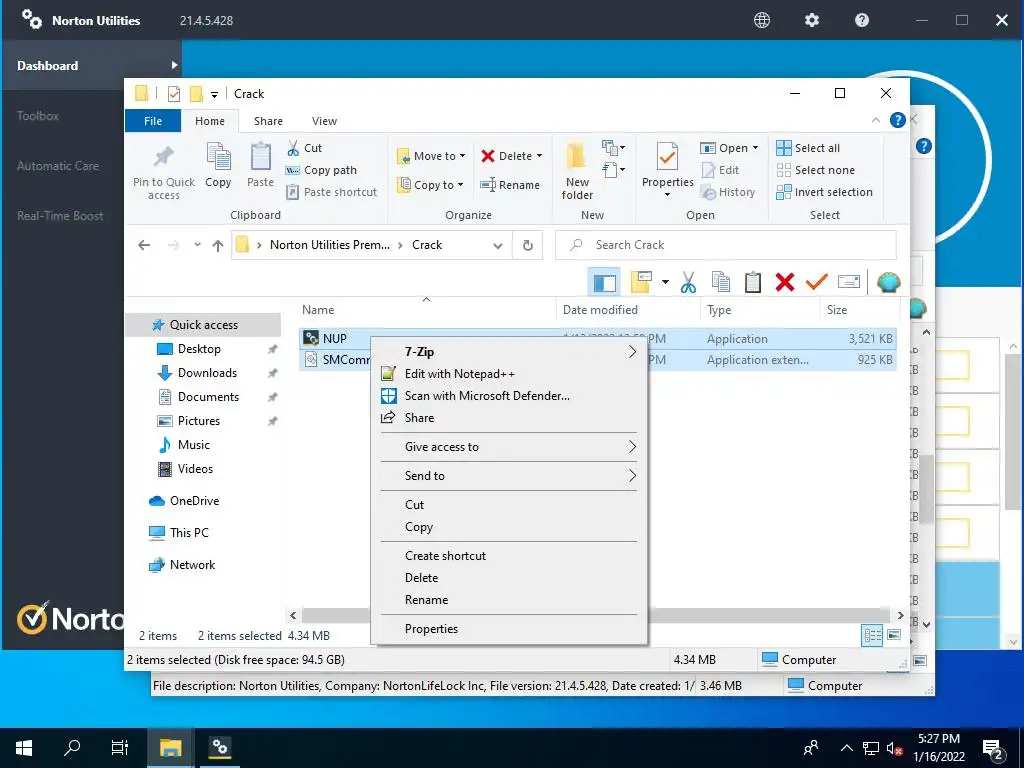Viewport: 1024px width, 768px height.
Task: Select OneDrive in navigation pane
Action: tap(194, 501)
